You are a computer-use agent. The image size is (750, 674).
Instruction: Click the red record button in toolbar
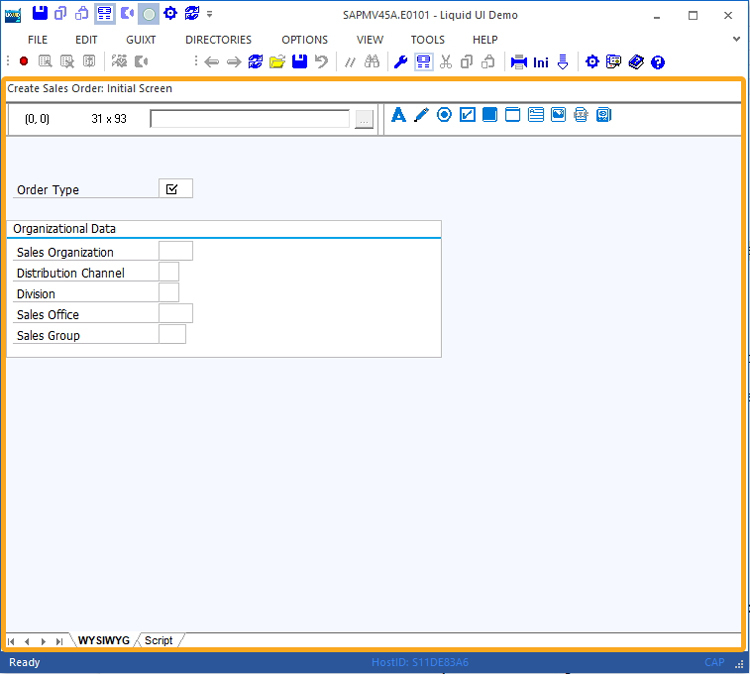(x=24, y=62)
